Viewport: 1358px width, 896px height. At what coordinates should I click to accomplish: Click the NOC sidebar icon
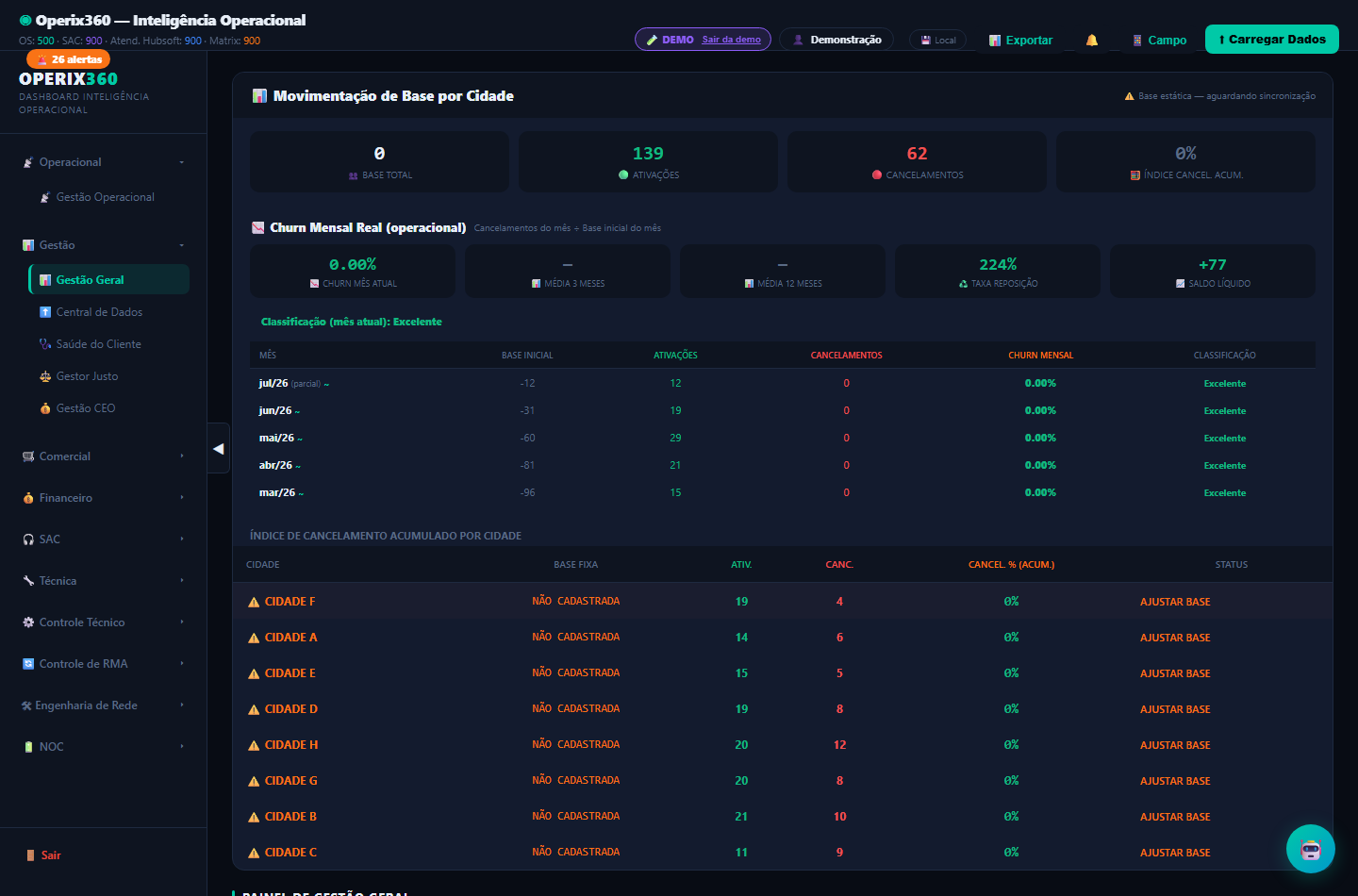28,747
